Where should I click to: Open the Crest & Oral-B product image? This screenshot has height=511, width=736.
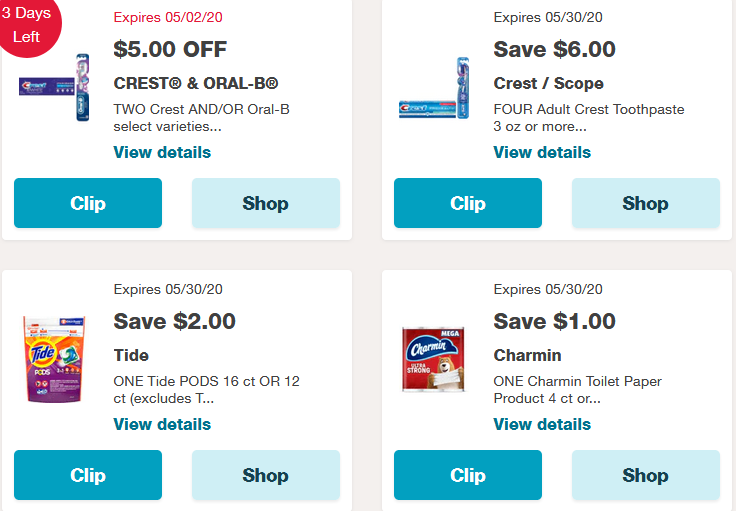55,87
